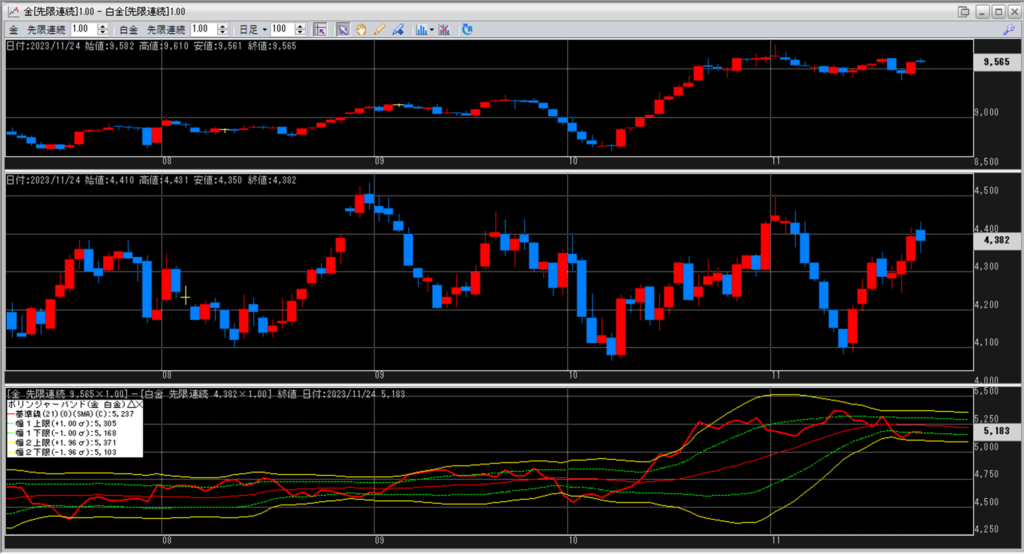Toggle the crosshair cursor display button
This screenshot has width=1024, height=554.
[x=321, y=30]
